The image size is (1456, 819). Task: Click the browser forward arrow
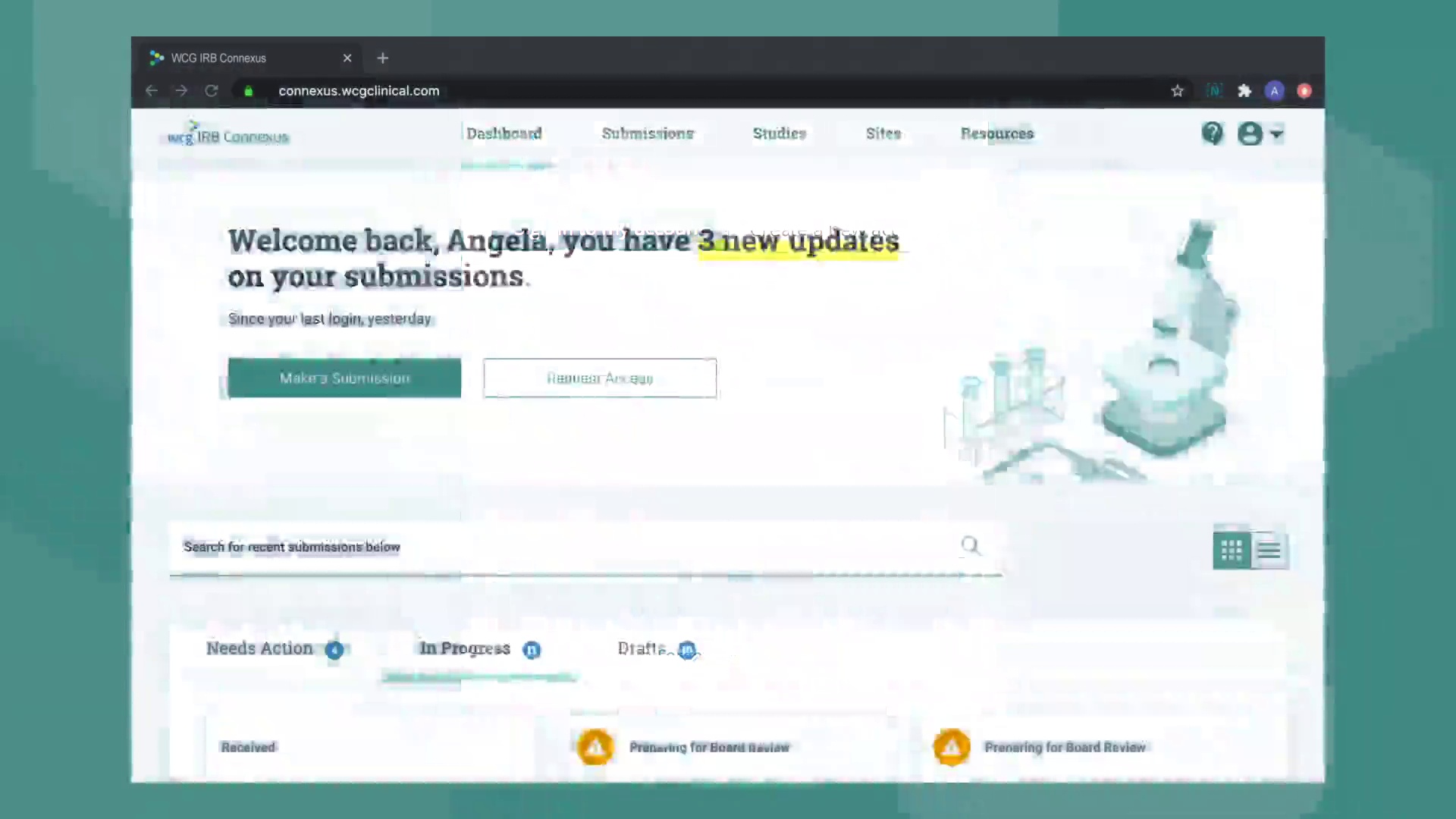coord(181,91)
